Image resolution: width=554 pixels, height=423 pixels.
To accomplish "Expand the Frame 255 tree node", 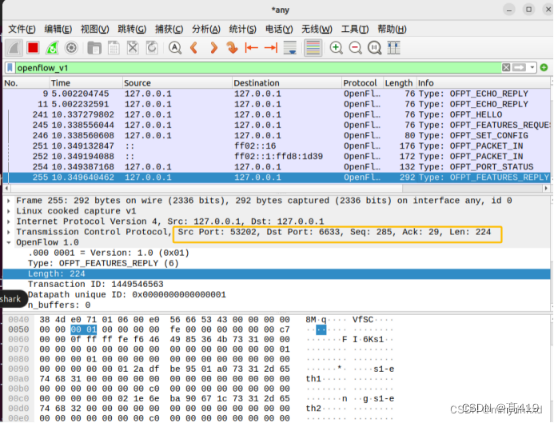I will click(x=8, y=200).
